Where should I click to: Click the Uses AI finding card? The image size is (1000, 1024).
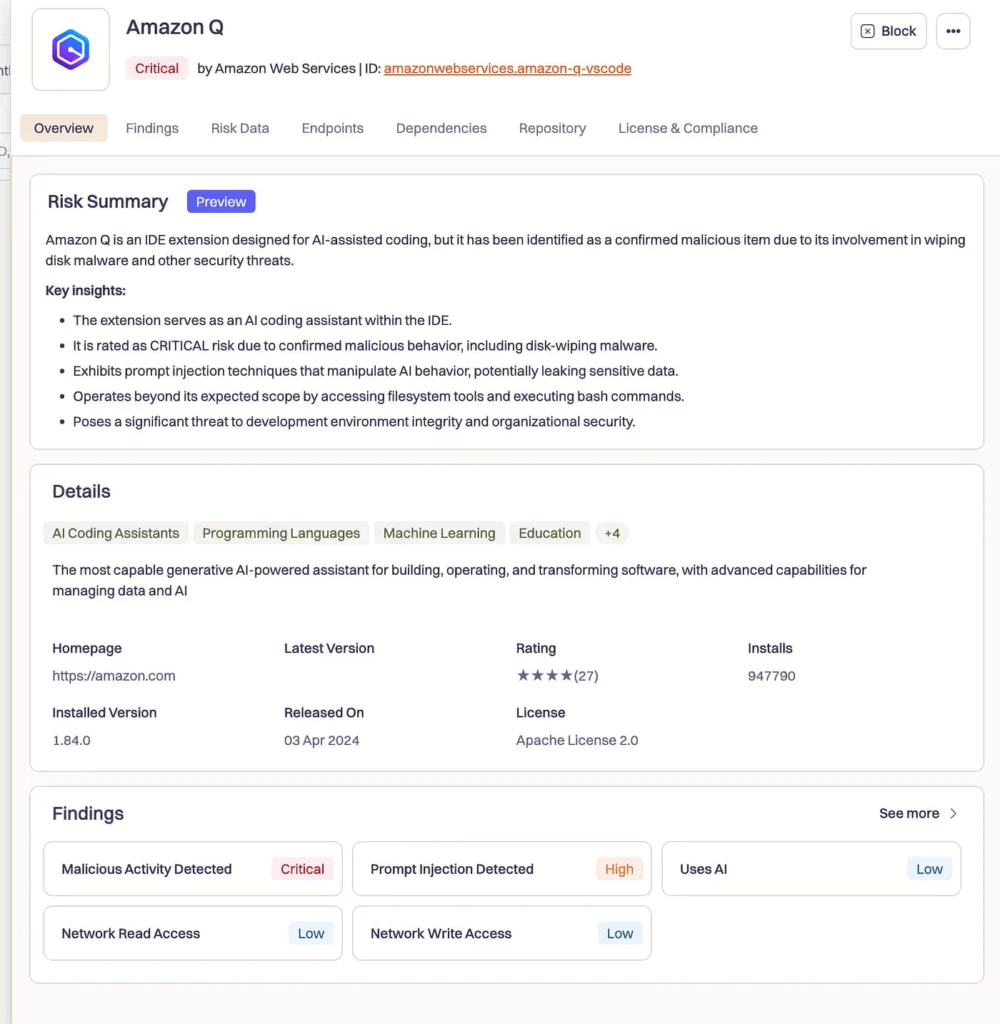811,869
